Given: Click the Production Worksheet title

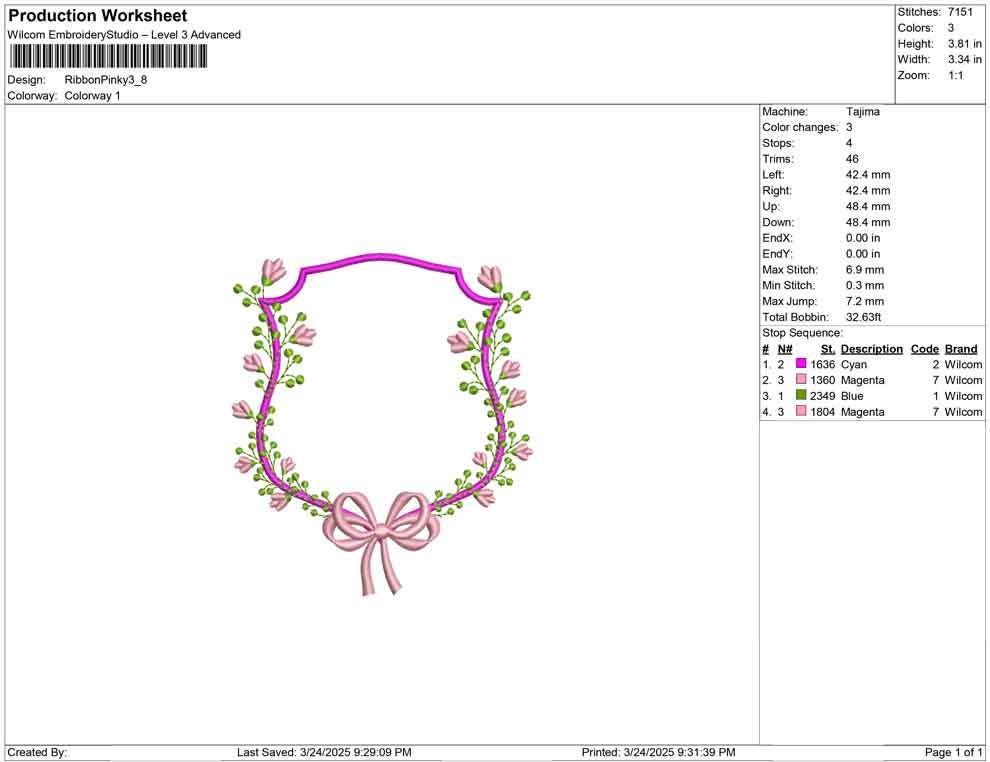Looking at the screenshot, I should point(97,15).
